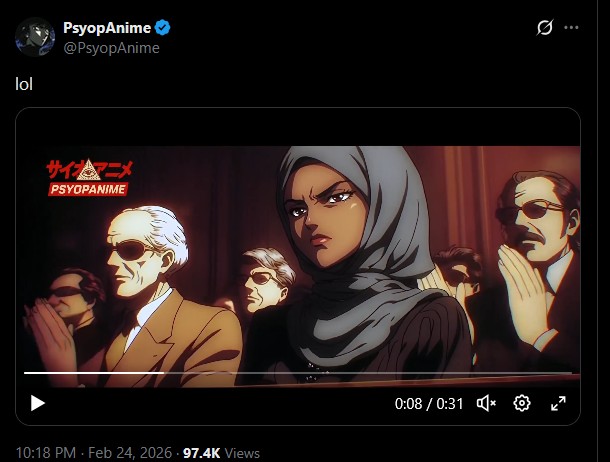Click the end of the played progress segment
The width and height of the screenshot is (610, 462).
pos(163,373)
